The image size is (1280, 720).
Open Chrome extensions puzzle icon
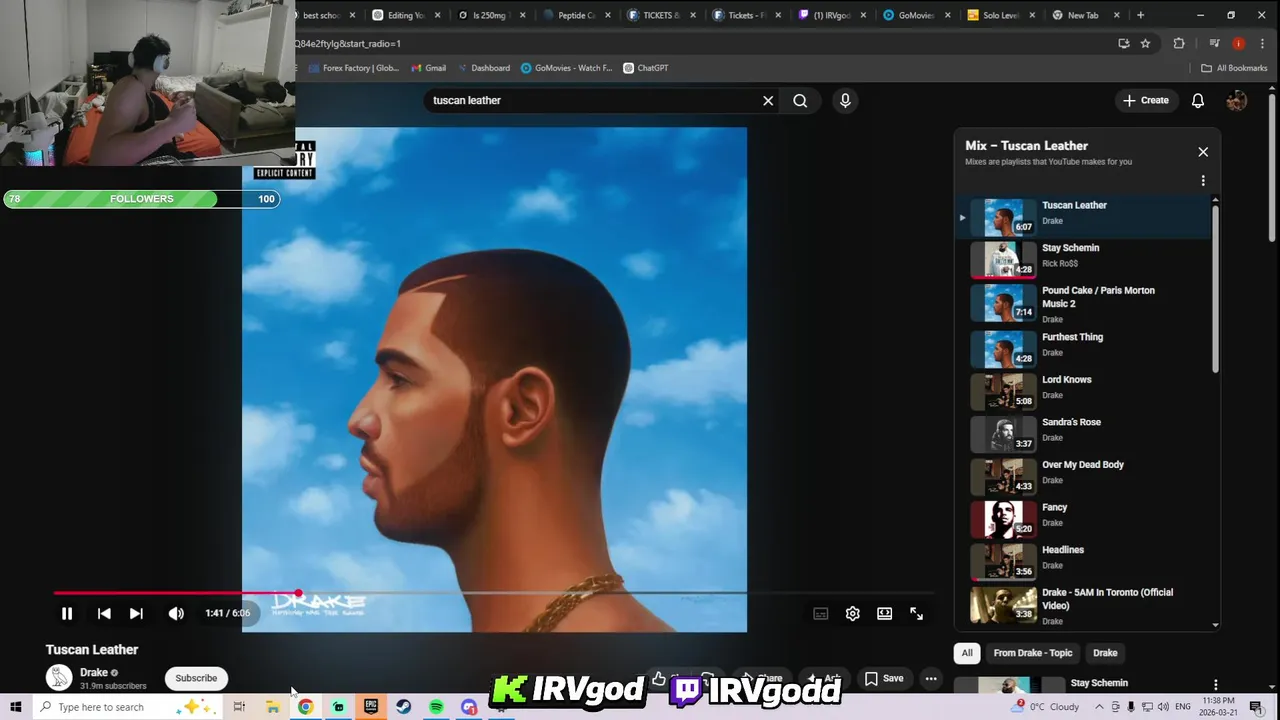pos(1179,43)
